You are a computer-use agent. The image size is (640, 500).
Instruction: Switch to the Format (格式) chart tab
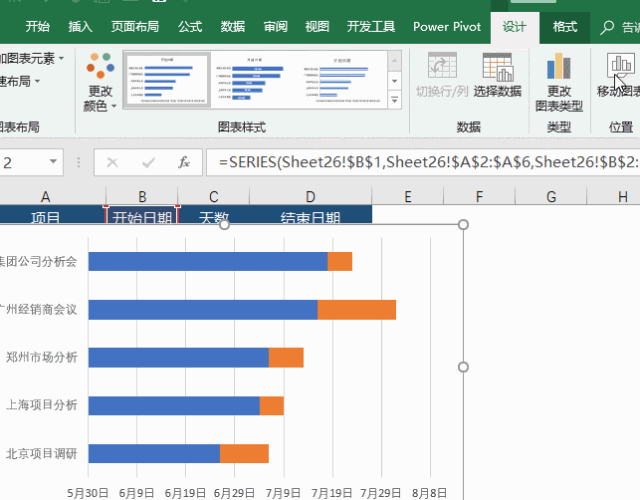click(565, 27)
